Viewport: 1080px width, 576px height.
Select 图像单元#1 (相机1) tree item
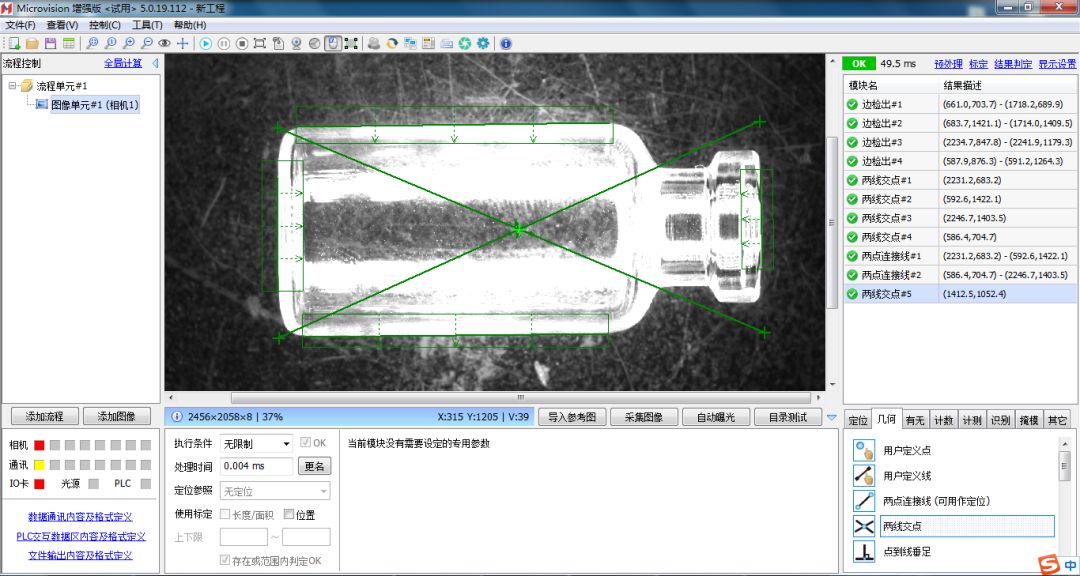click(x=94, y=105)
